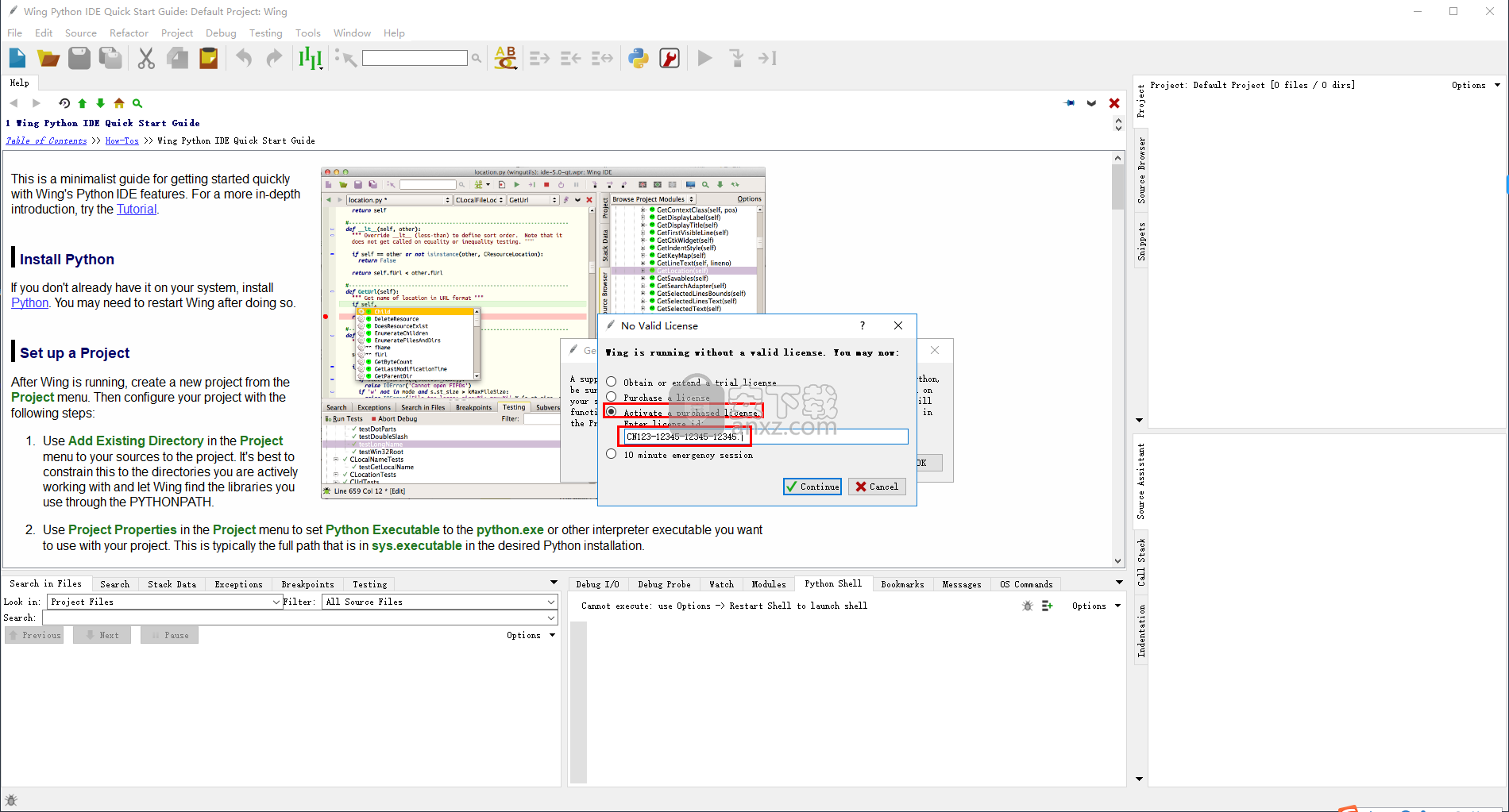Follow the Tutorial link
Image resolution: width=1509 pixels, height=812 pixels.
click(x=137, y=210)
